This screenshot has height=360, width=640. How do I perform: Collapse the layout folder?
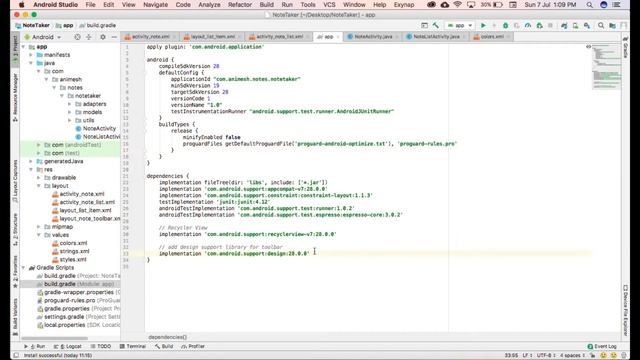(x=39, y=186)
